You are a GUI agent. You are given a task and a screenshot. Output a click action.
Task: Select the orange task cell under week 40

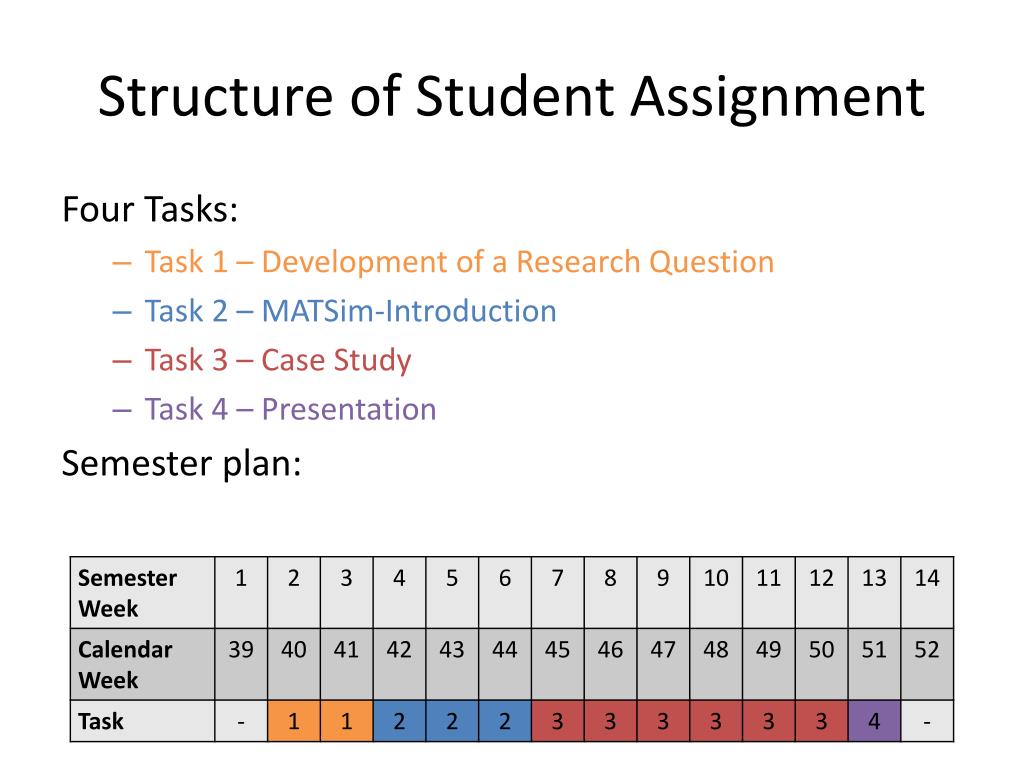coord(294,721)
